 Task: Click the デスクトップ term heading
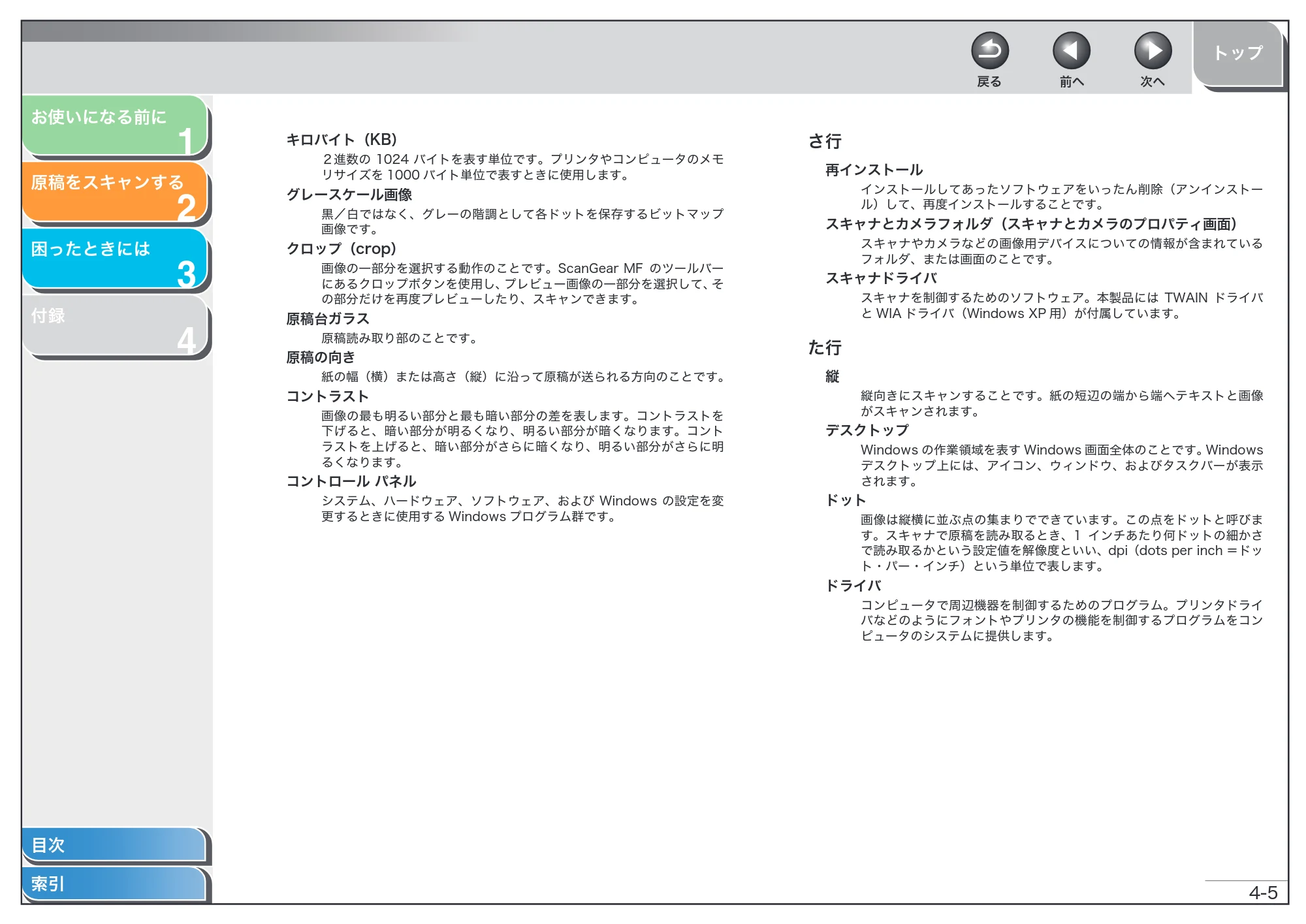point(867,430)
